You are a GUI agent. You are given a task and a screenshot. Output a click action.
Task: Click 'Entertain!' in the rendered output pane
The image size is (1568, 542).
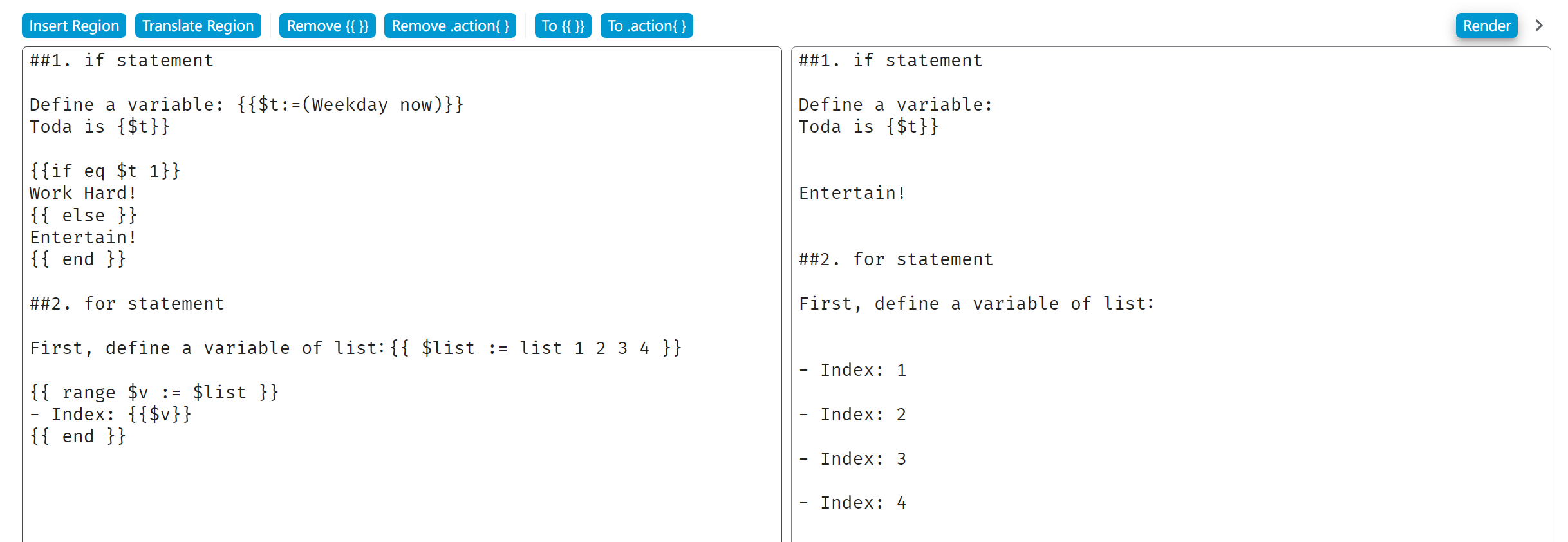(x=852, y=193)
